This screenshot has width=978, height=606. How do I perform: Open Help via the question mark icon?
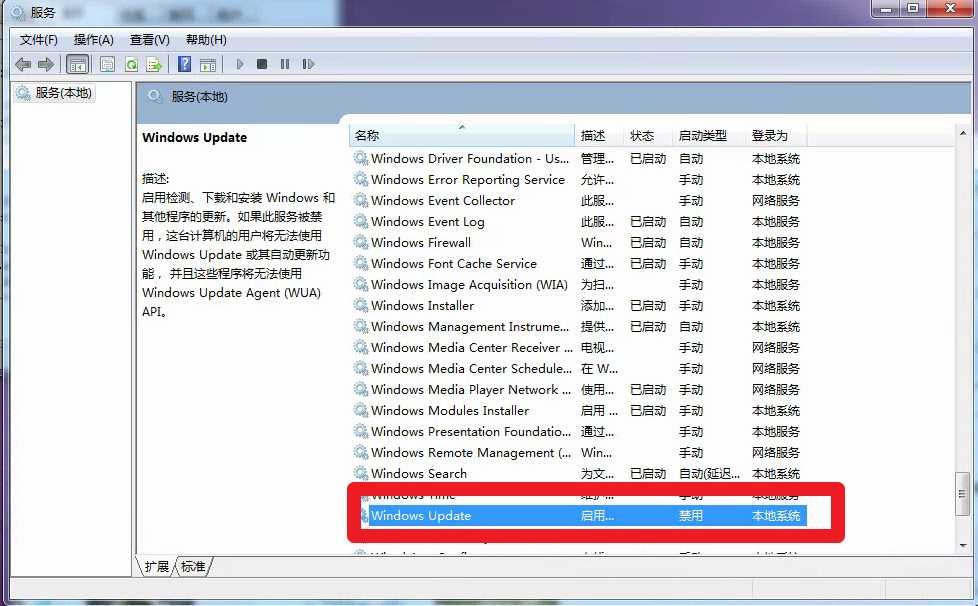click(184, 64)
